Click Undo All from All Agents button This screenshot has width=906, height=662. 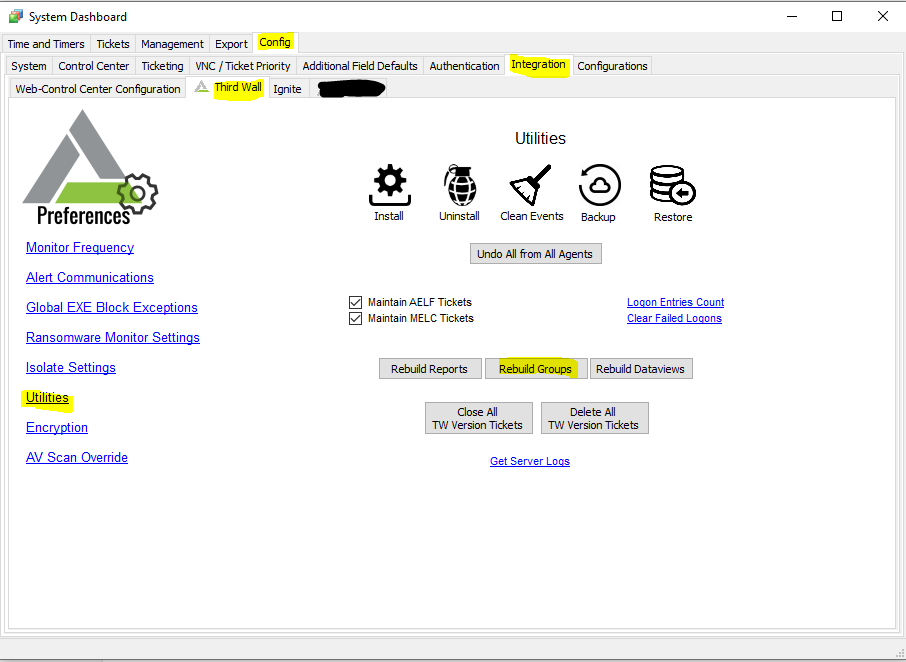pyautogui.click(x=536, y=254)
